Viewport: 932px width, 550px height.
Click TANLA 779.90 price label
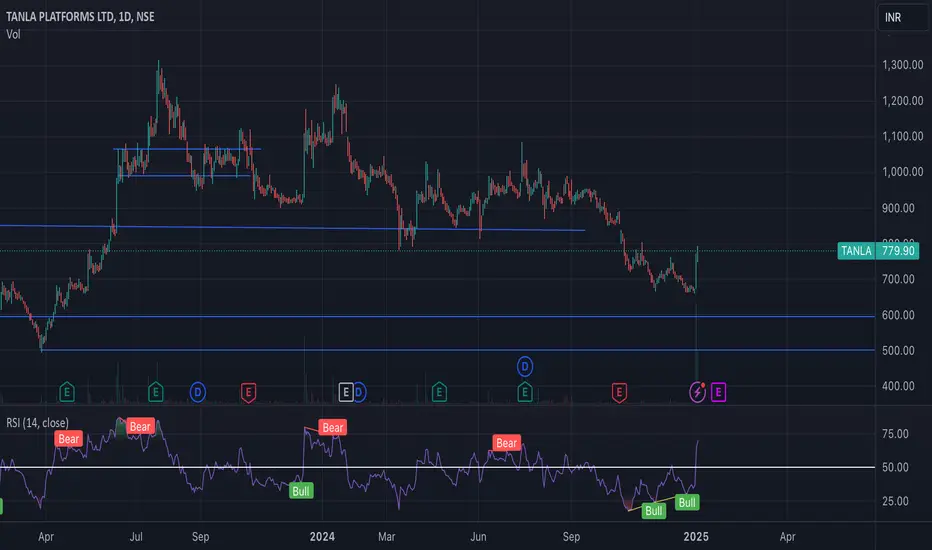pos(879,251)
